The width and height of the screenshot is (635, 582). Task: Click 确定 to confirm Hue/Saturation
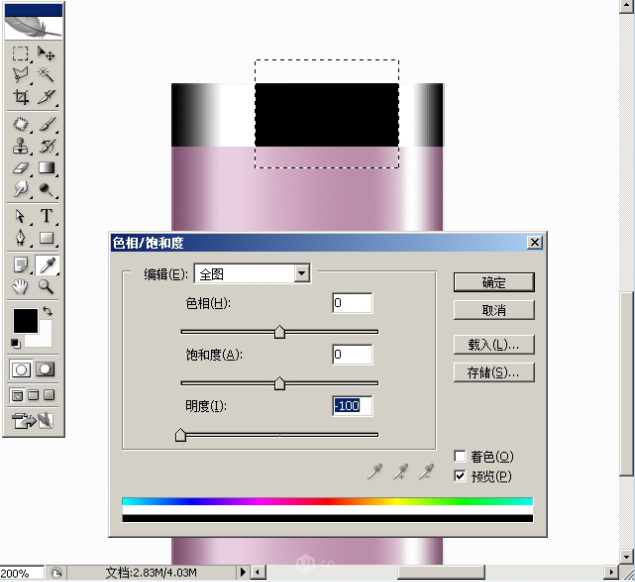[x=493, y=282]
